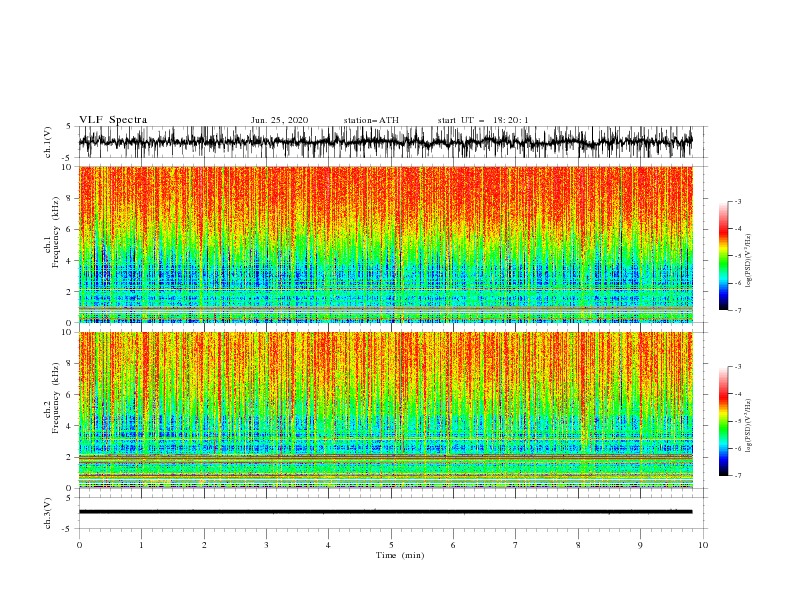Click the "station=ATH" label

[x=371, y=120]
